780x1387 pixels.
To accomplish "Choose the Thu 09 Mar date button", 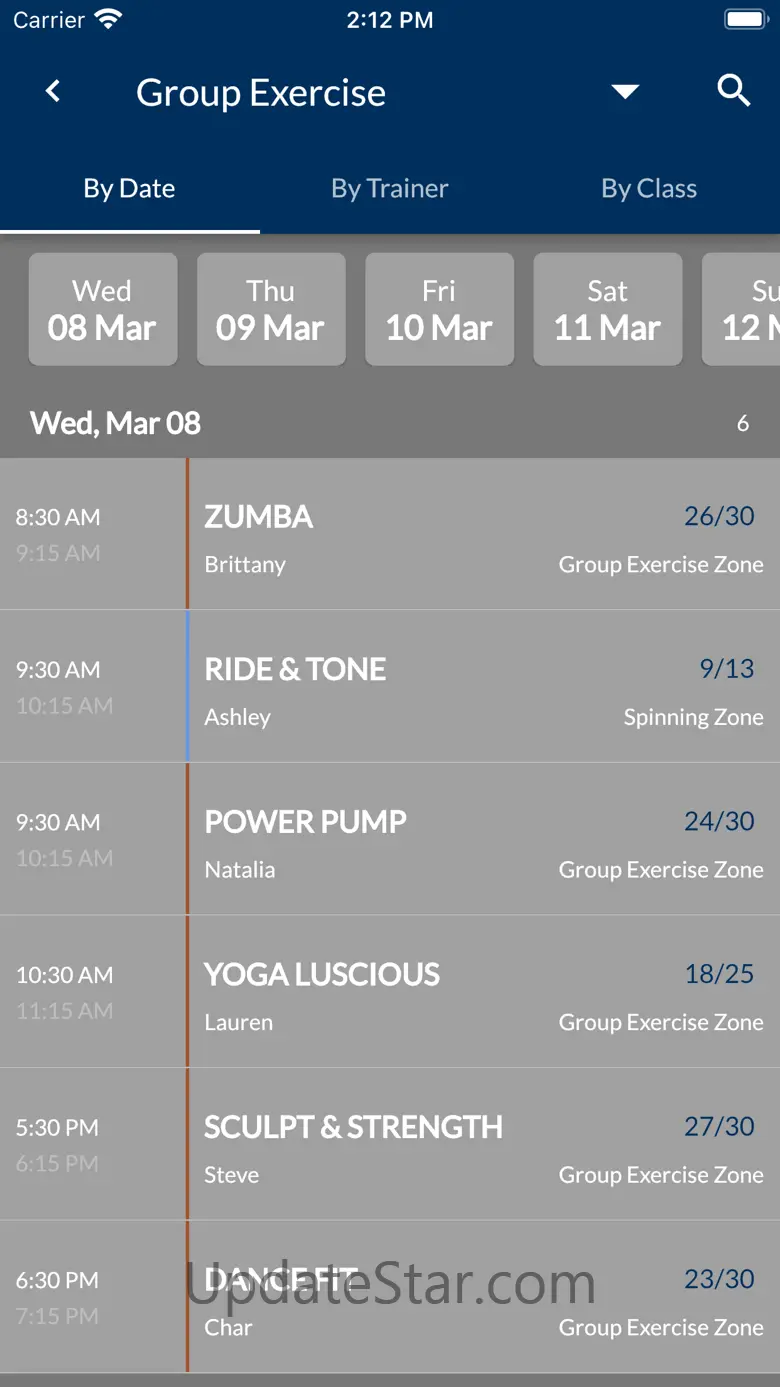I will (271, 309).
